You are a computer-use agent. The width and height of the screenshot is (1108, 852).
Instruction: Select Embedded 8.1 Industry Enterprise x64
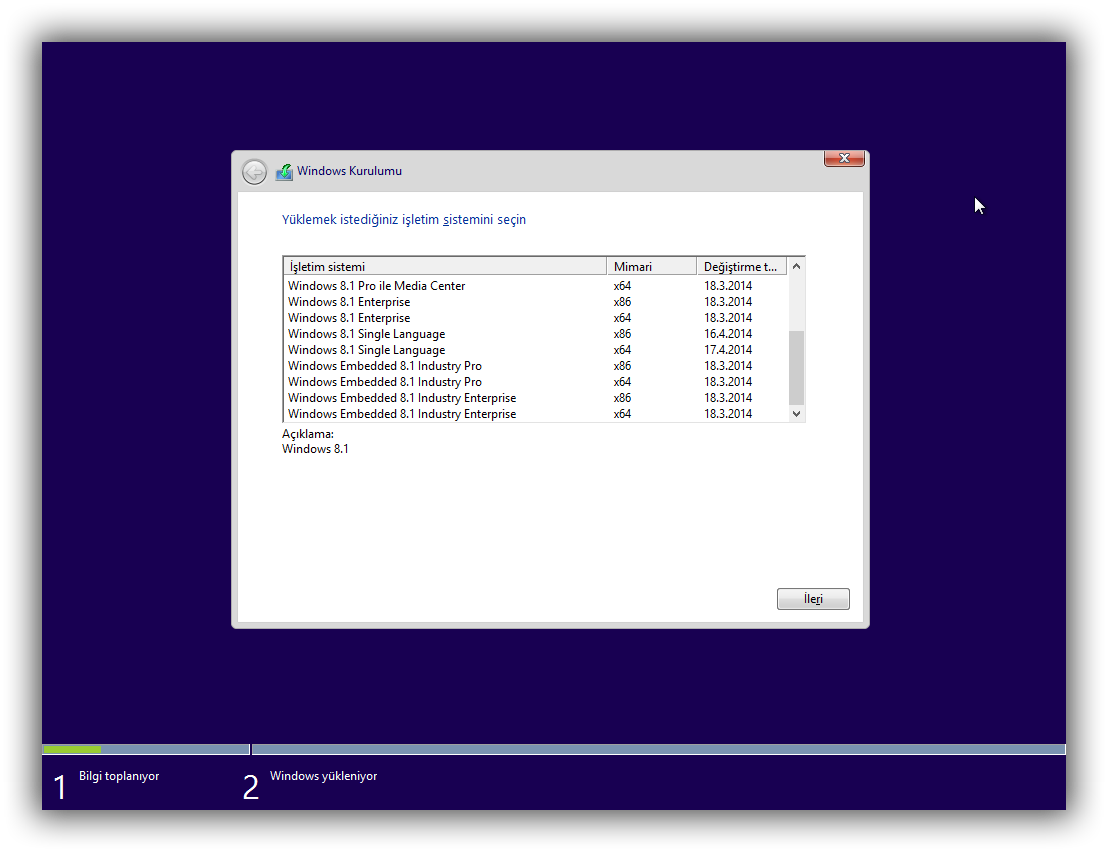click(536, 414)
